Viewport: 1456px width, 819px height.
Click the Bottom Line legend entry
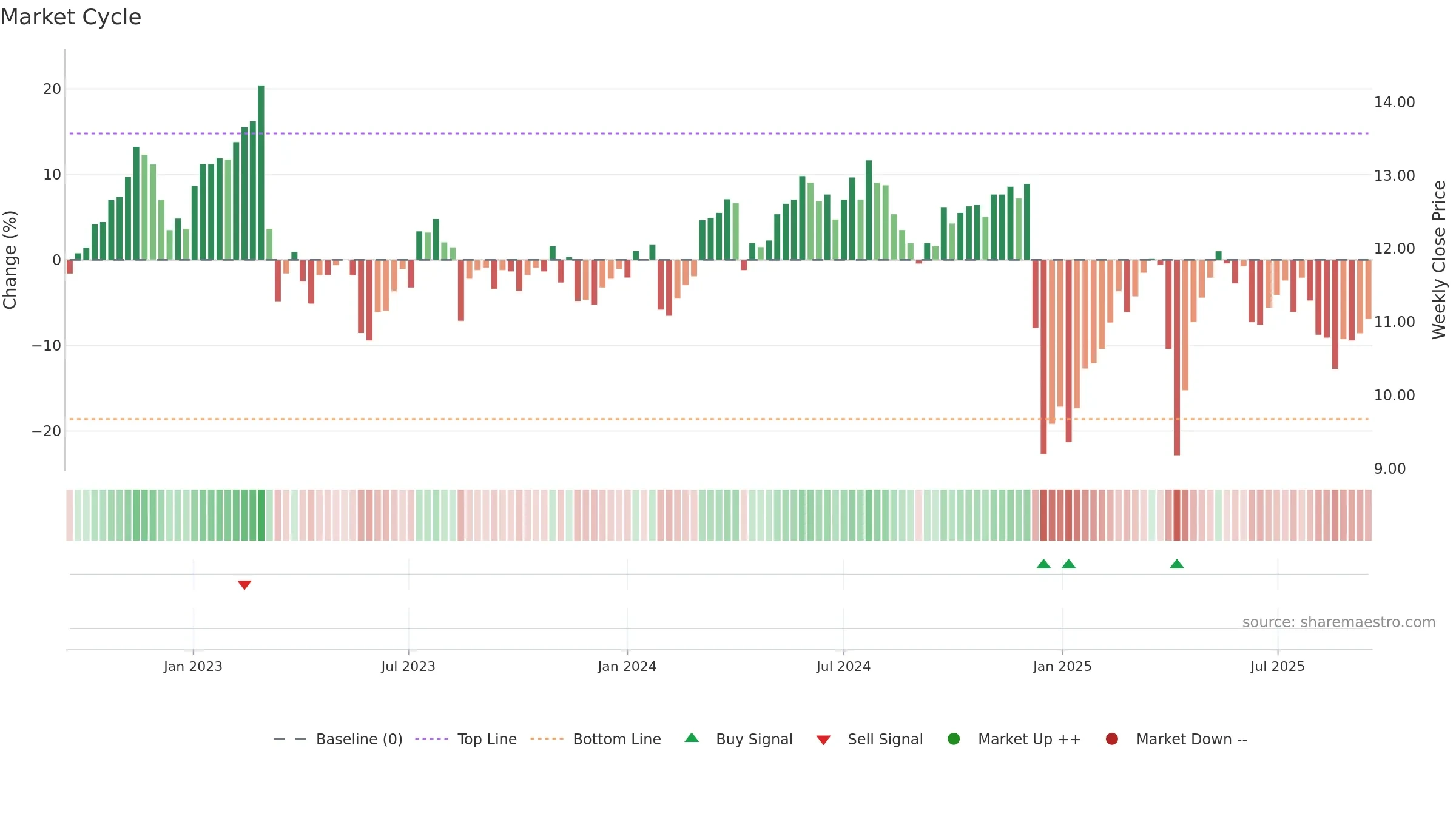[596, 739]
